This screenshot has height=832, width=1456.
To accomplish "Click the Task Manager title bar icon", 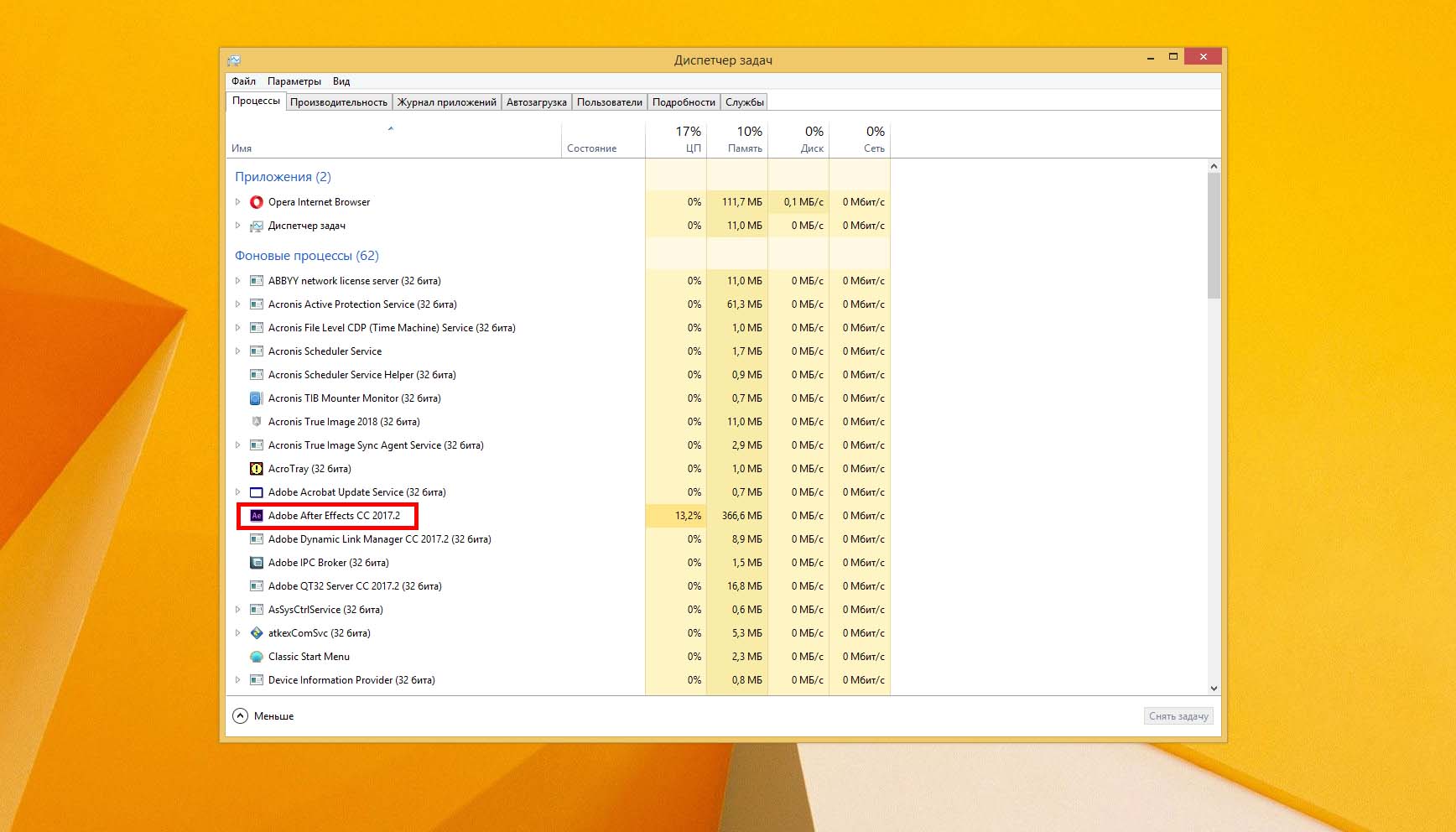I will (234, 60).
